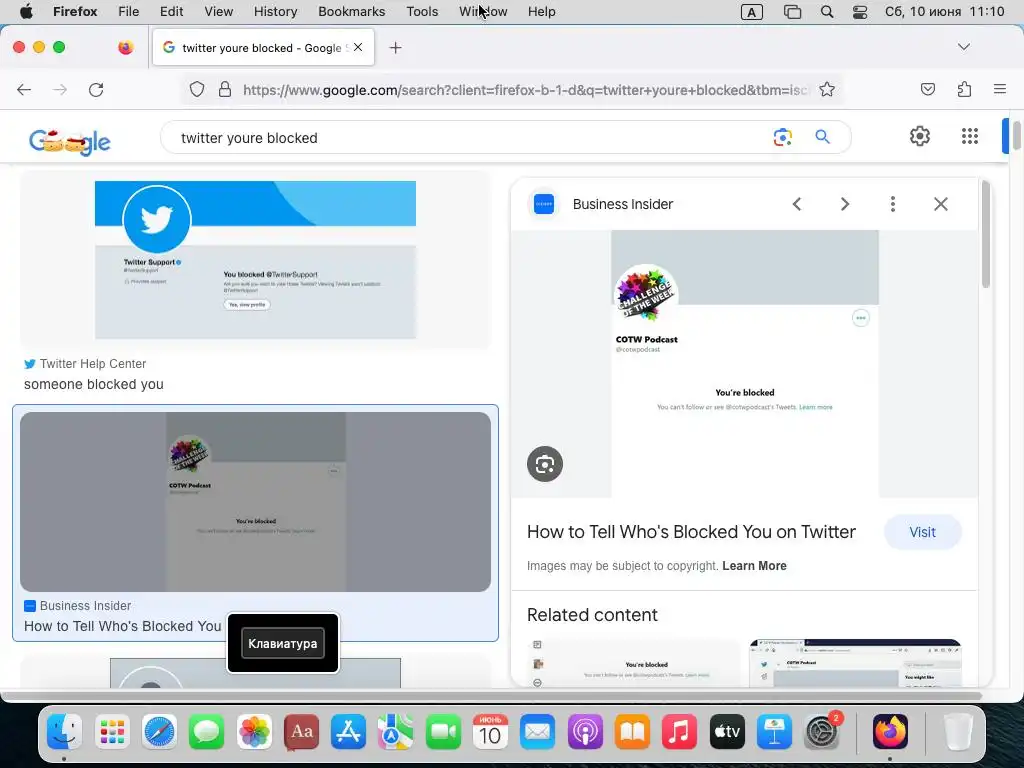Search by image with Google Lens icon

782,137
